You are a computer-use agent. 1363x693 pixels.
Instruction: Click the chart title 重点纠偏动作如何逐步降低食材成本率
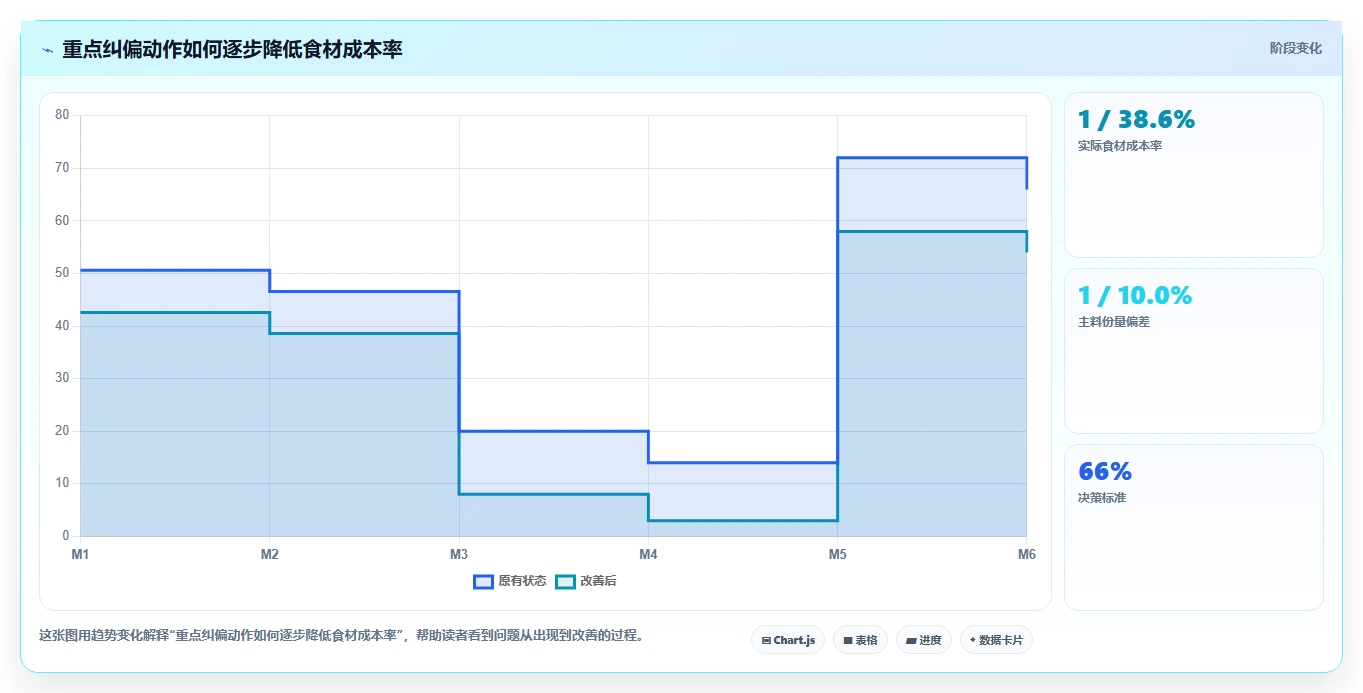click(232, 50)
